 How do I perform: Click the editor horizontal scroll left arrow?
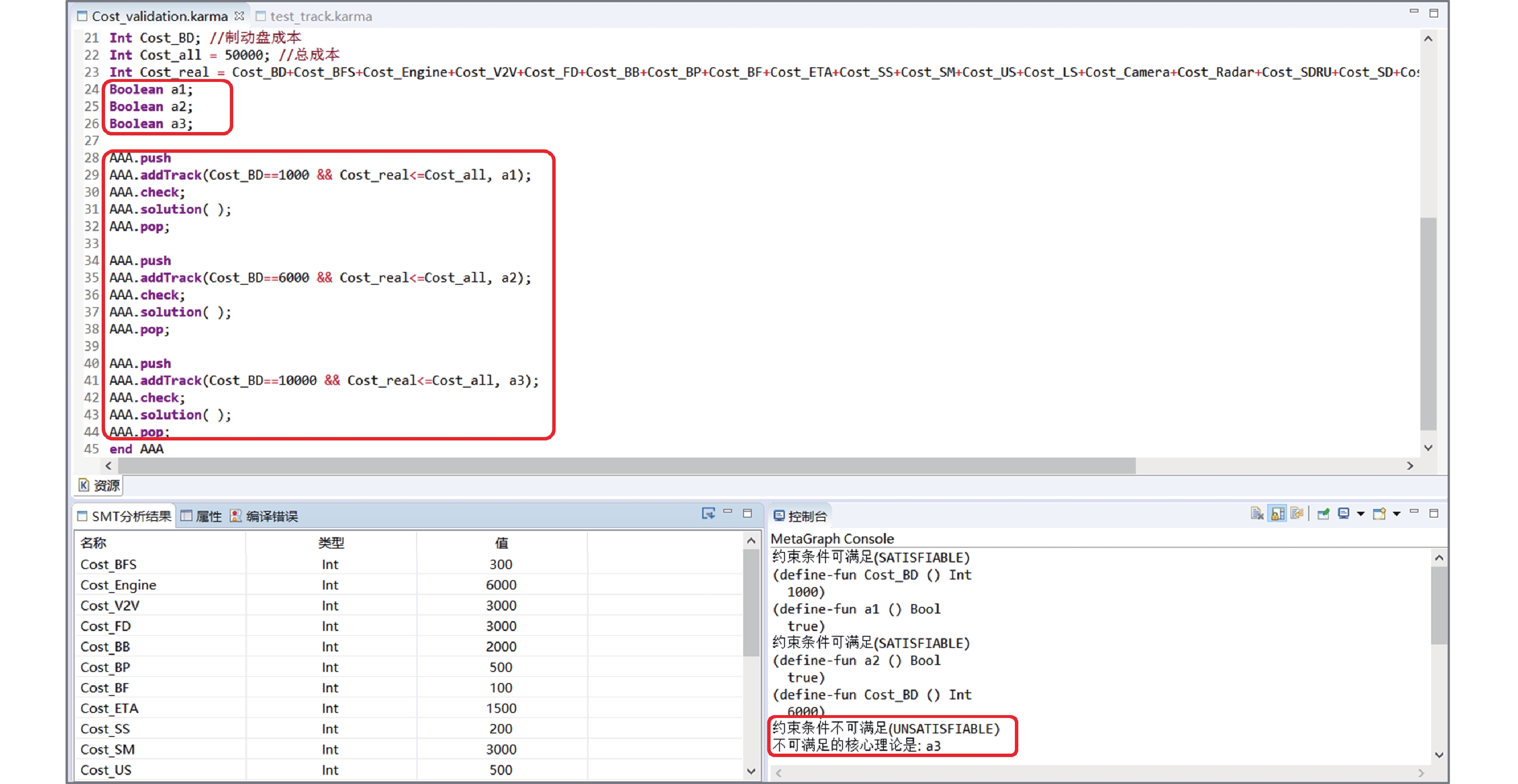[x=108, y=465]
